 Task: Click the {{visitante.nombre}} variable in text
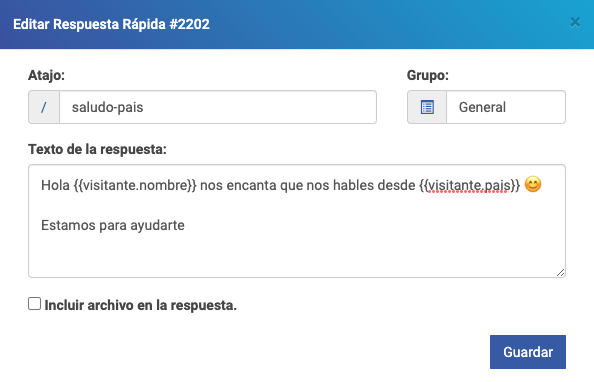click(x=135, y=185)
